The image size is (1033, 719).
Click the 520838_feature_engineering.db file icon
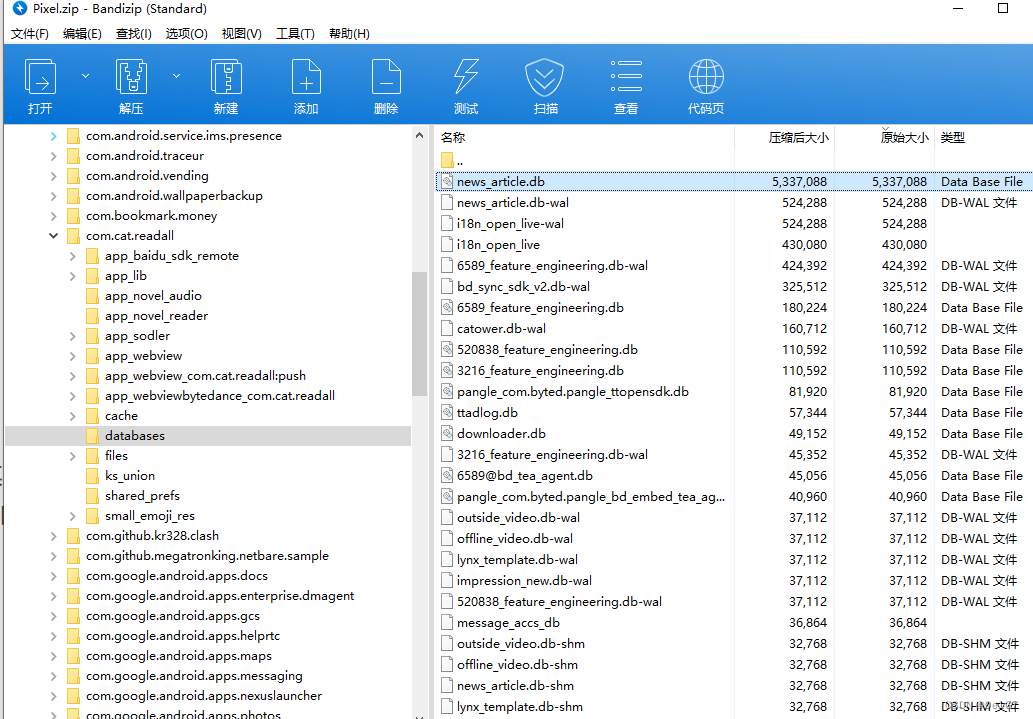447,350
